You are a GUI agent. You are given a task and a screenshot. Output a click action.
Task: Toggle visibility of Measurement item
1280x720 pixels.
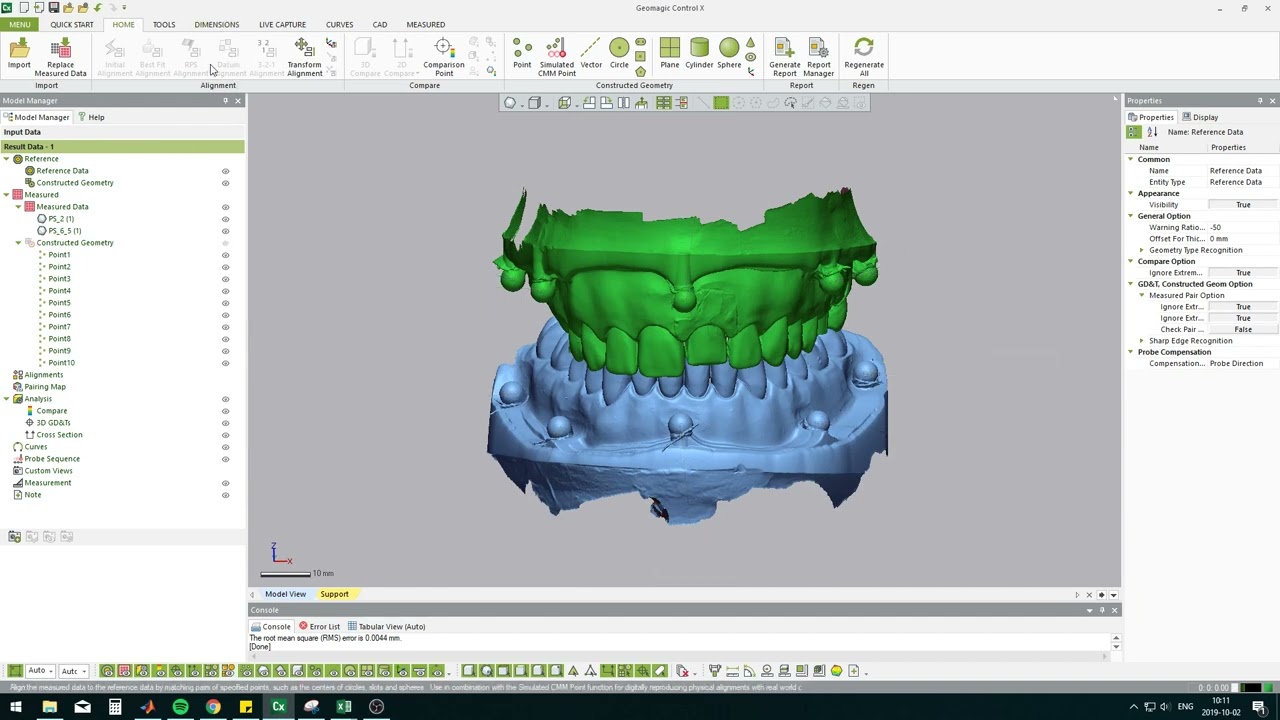225,483
